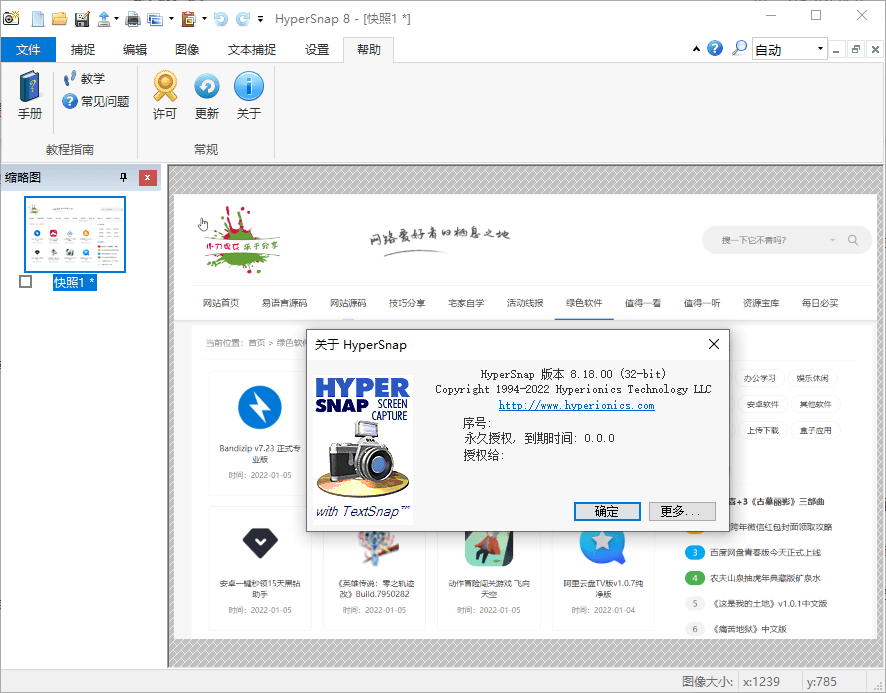The image size is (886, 693).
Task: Switch to the 捕捉 (Capture) ribbon tab
Action: click(x=81, y=48)
